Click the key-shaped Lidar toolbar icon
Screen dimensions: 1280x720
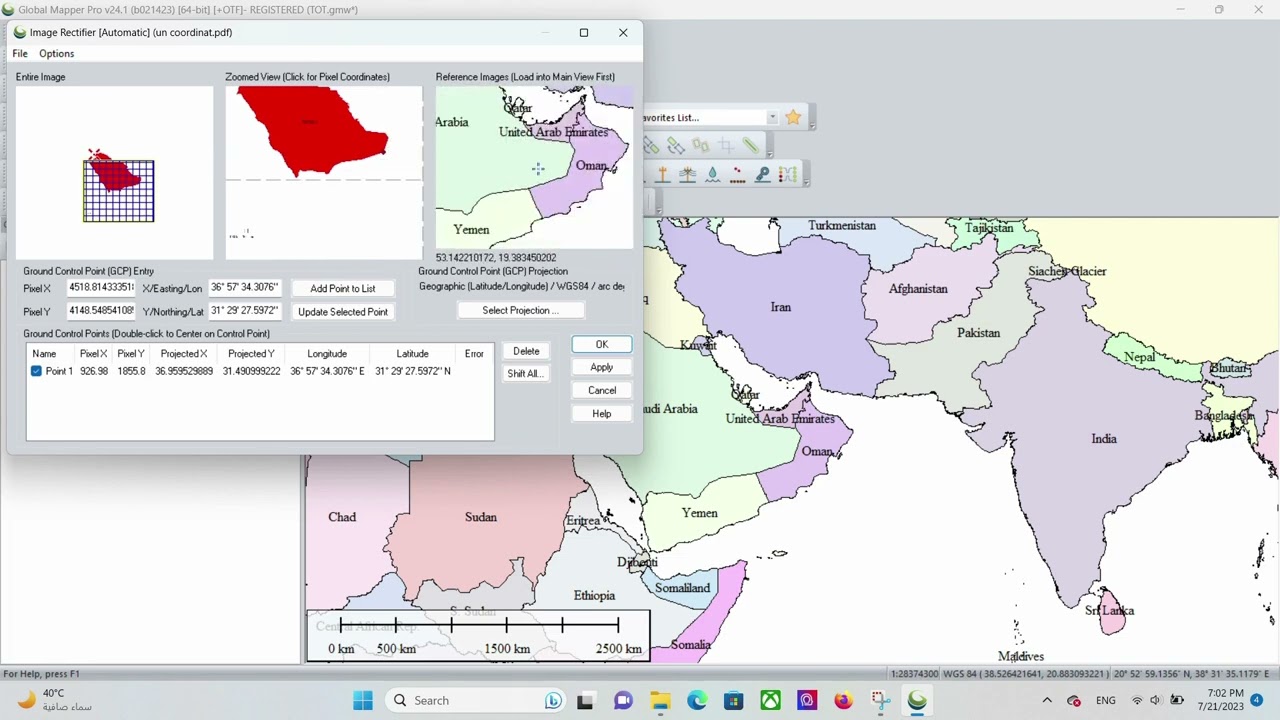click(x=762, y=175)
